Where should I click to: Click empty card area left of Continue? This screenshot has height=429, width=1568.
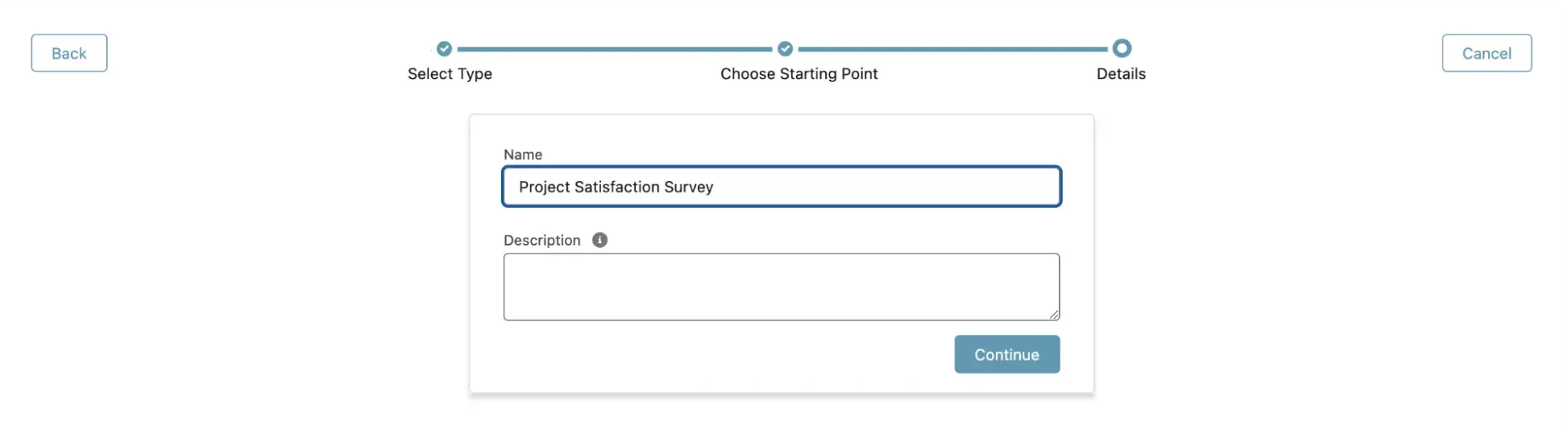tap(725, 354)
